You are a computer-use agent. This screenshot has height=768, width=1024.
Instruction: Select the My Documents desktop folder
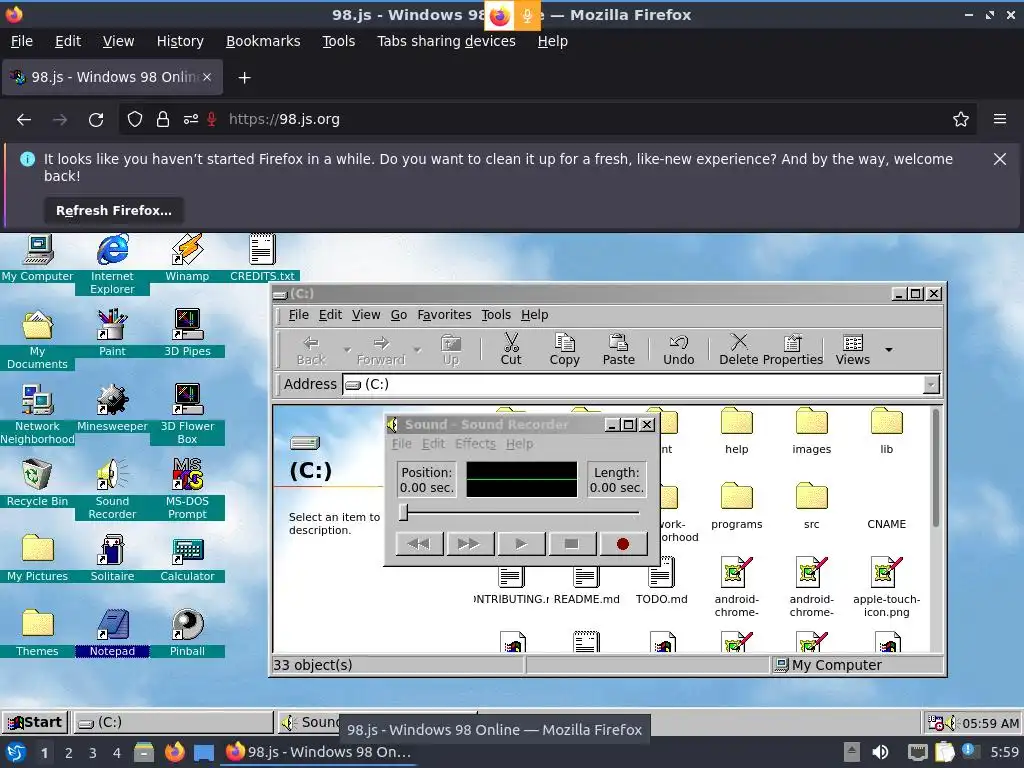coord(37,339)
